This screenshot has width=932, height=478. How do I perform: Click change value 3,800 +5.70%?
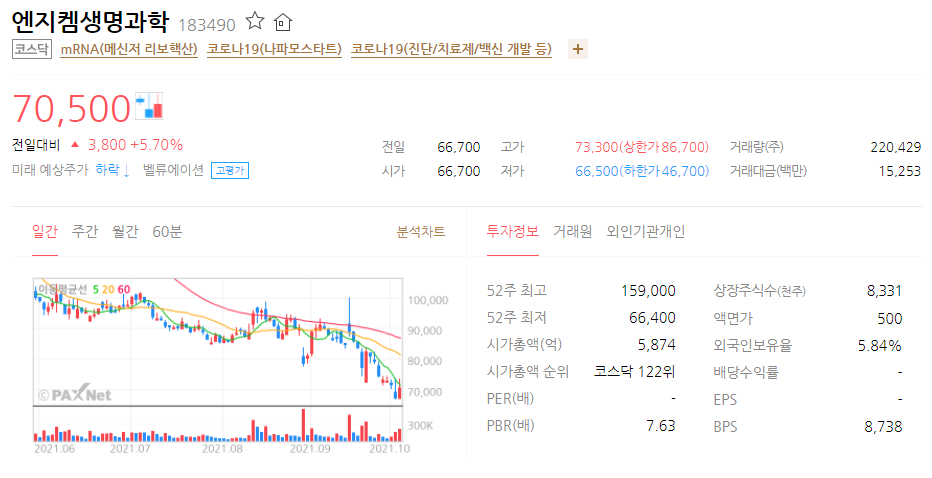point(135,145)
